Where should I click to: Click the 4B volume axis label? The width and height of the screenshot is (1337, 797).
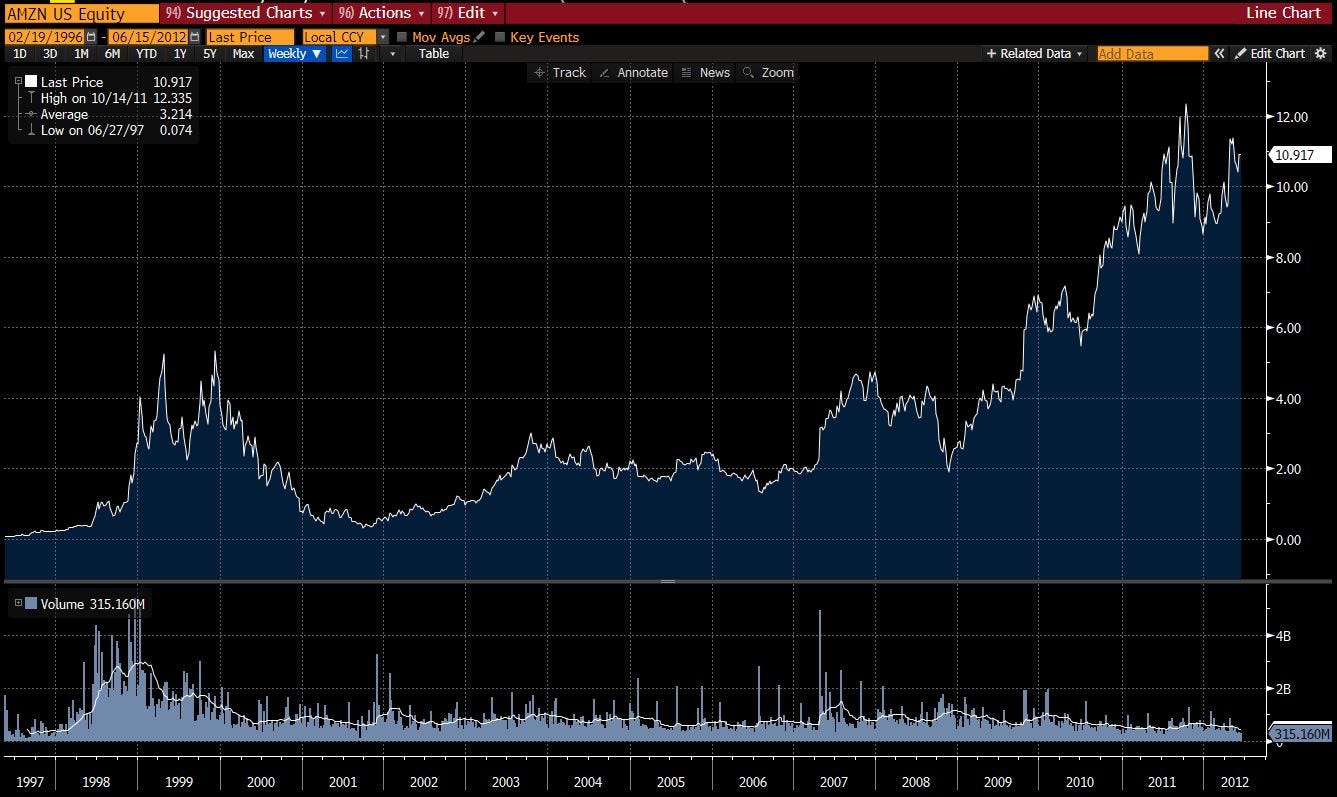(1282, 635)
